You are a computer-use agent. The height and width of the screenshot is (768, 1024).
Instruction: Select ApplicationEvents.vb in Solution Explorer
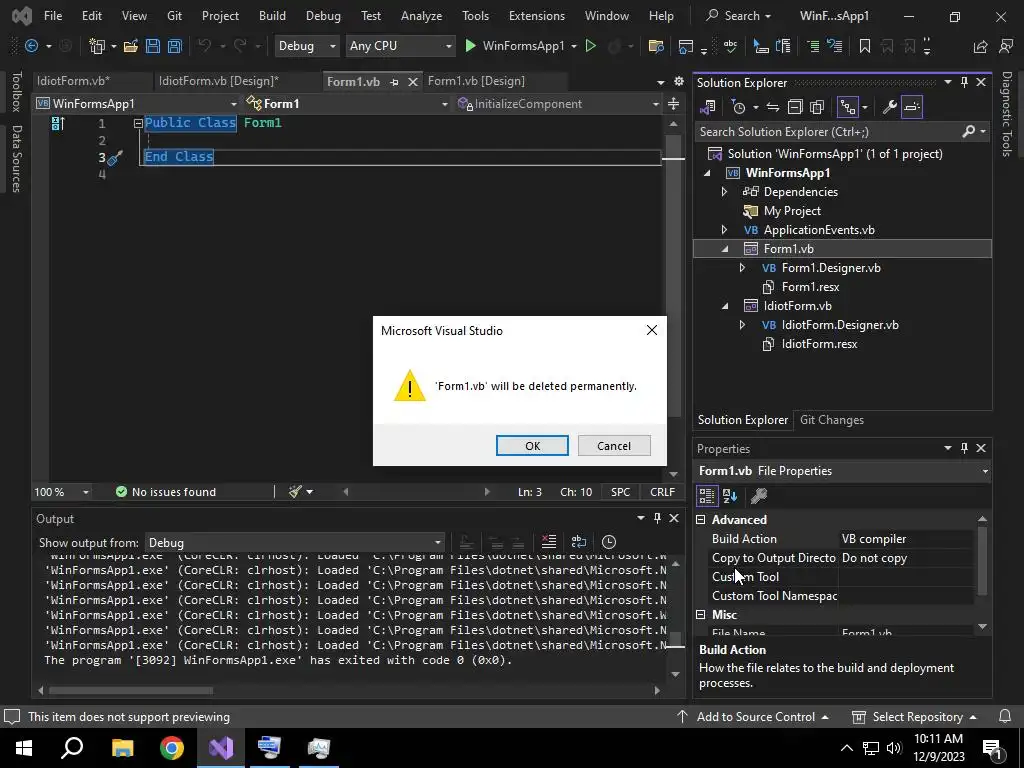click(x=819, y=229)
